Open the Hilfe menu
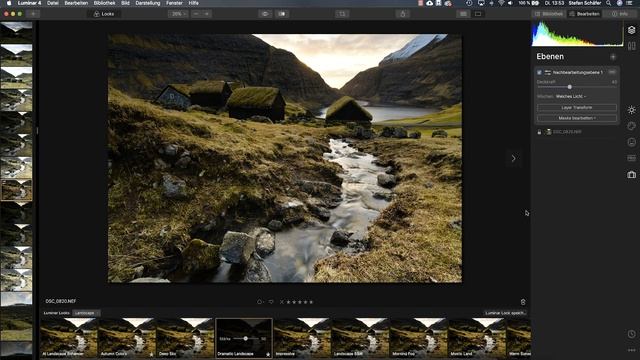 coord(193,3)
